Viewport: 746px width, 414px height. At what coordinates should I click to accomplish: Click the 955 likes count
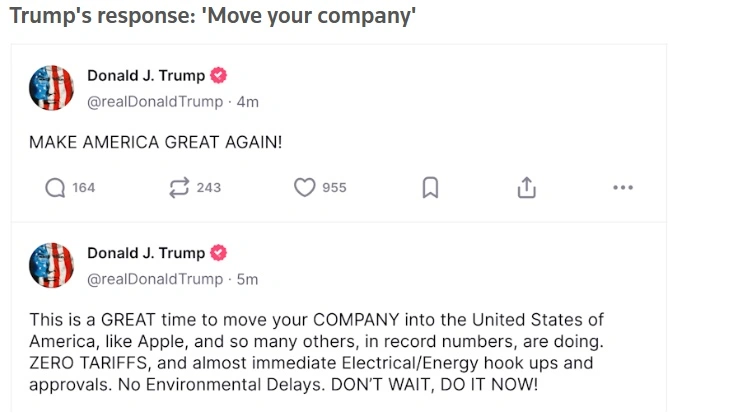tap(334, 188)
